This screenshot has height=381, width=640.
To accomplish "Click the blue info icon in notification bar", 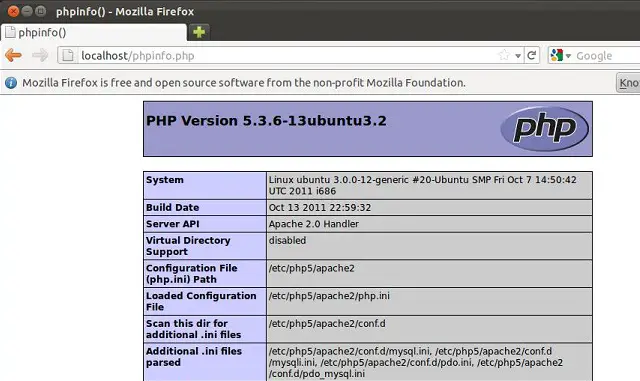I will [11, 83].
